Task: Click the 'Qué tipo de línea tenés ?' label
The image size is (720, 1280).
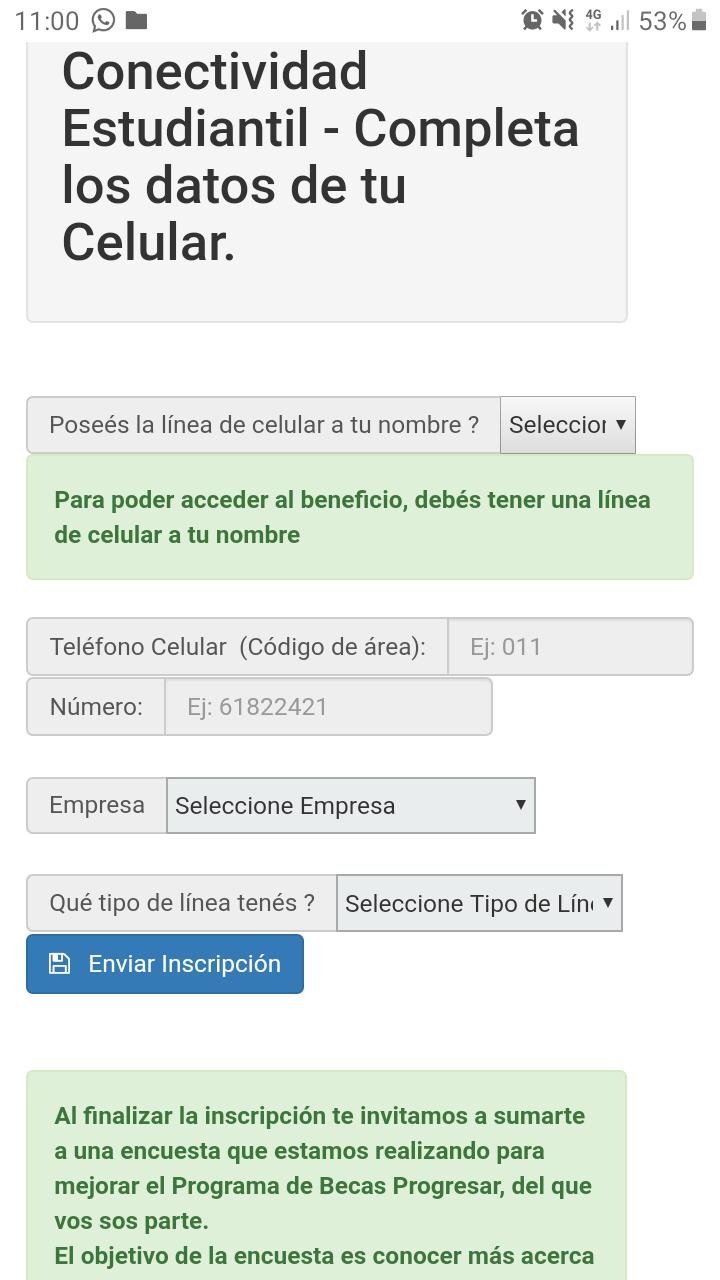Action: click(182, 903)
